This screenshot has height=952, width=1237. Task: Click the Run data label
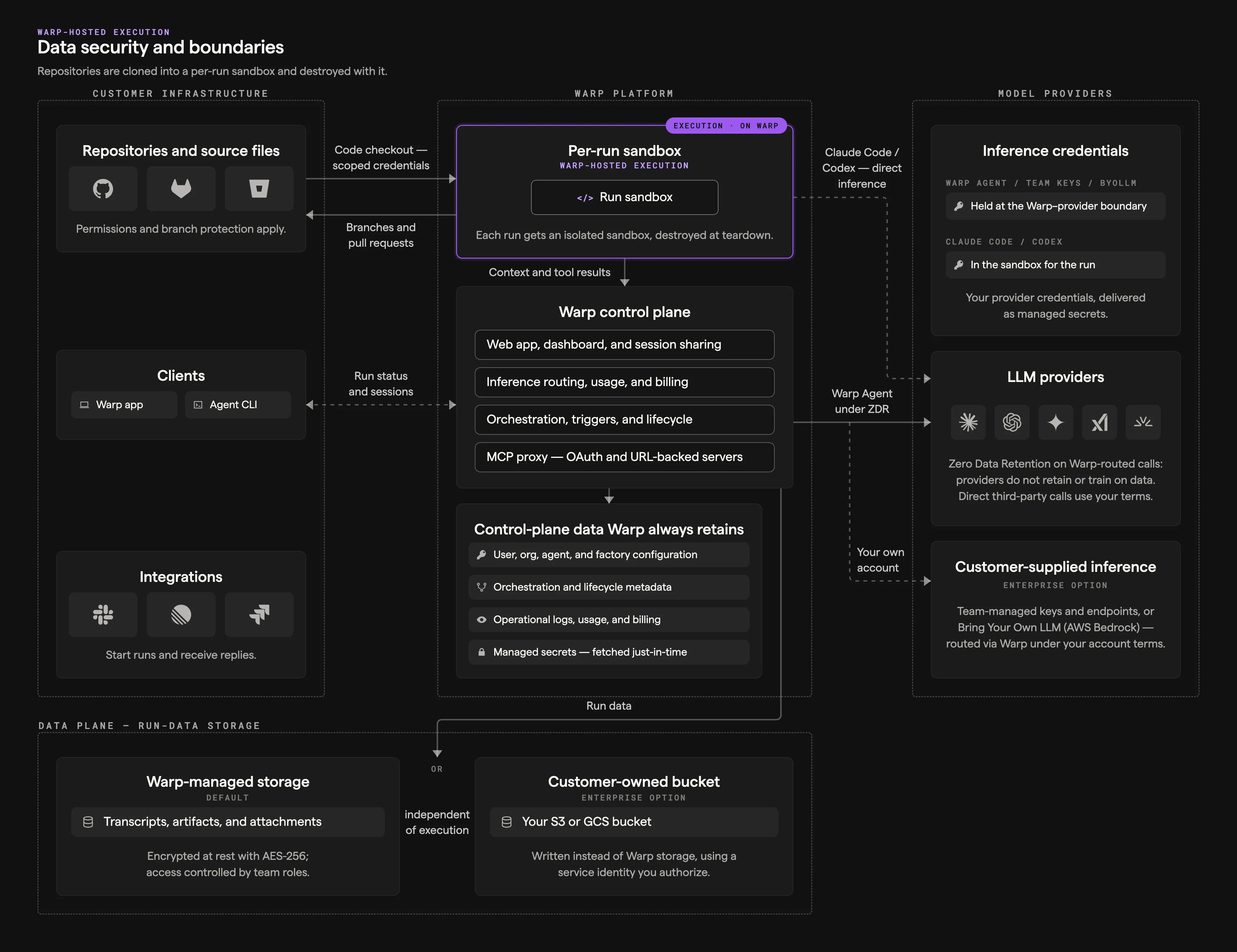coord(608,706)
